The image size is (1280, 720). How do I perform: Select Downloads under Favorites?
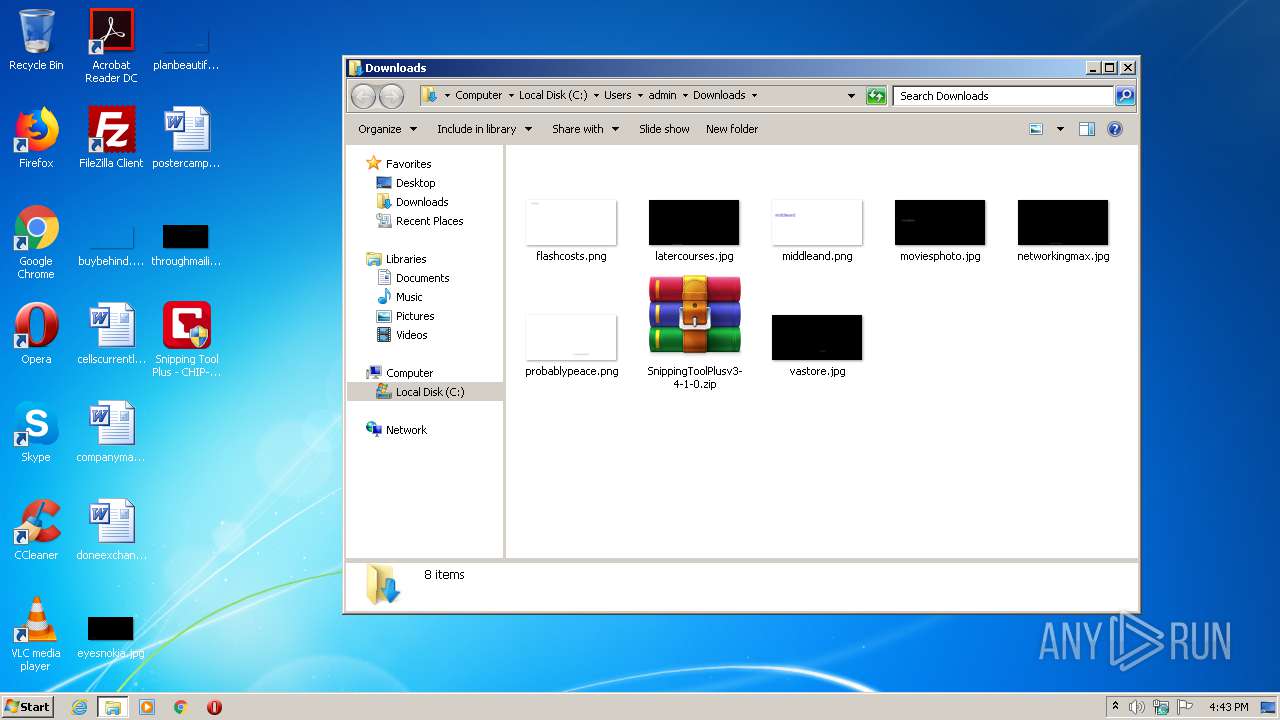[x=421, y=202]
